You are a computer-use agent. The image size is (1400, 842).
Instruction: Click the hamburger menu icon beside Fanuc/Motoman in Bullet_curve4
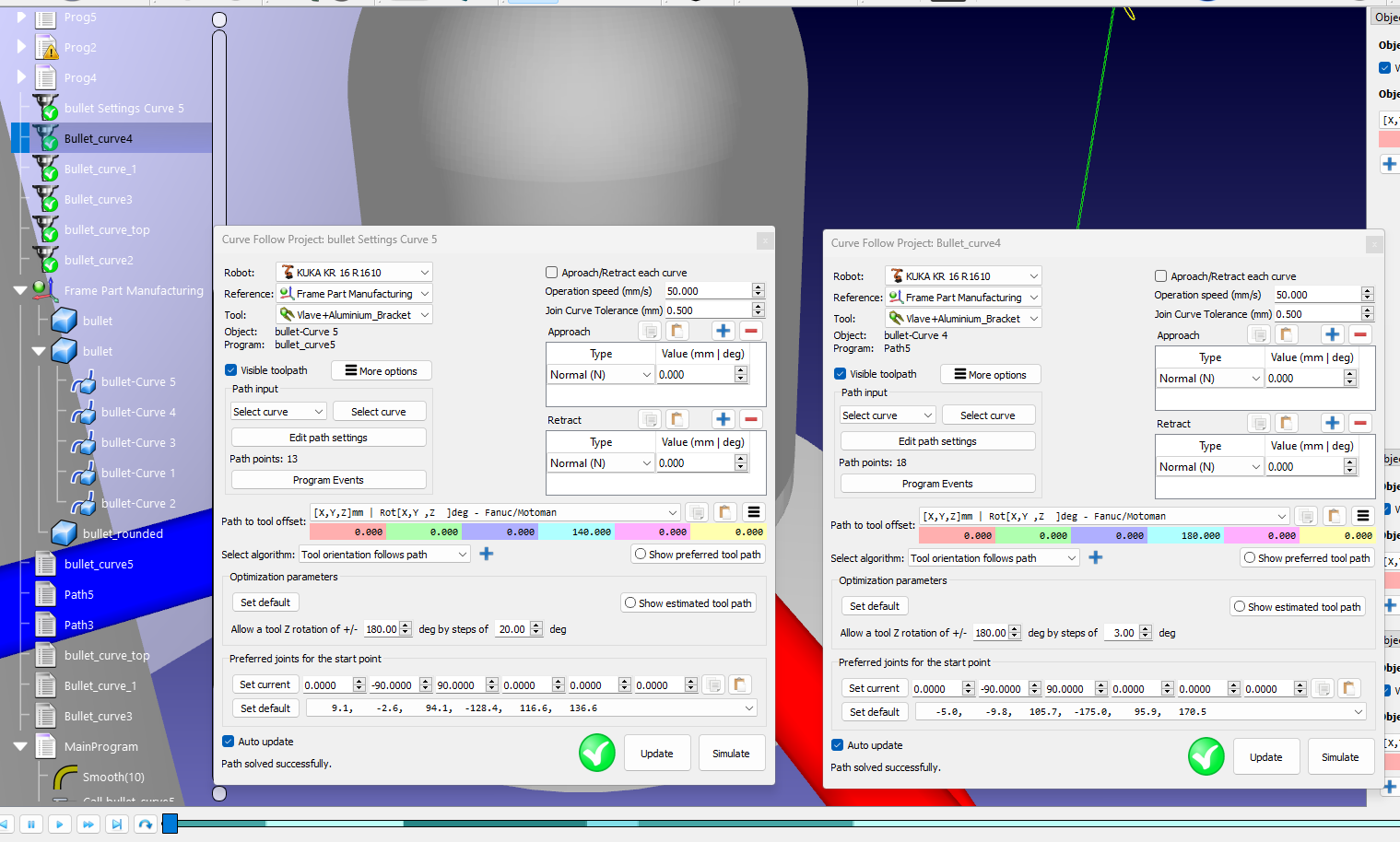click(x=1362, y=516)
